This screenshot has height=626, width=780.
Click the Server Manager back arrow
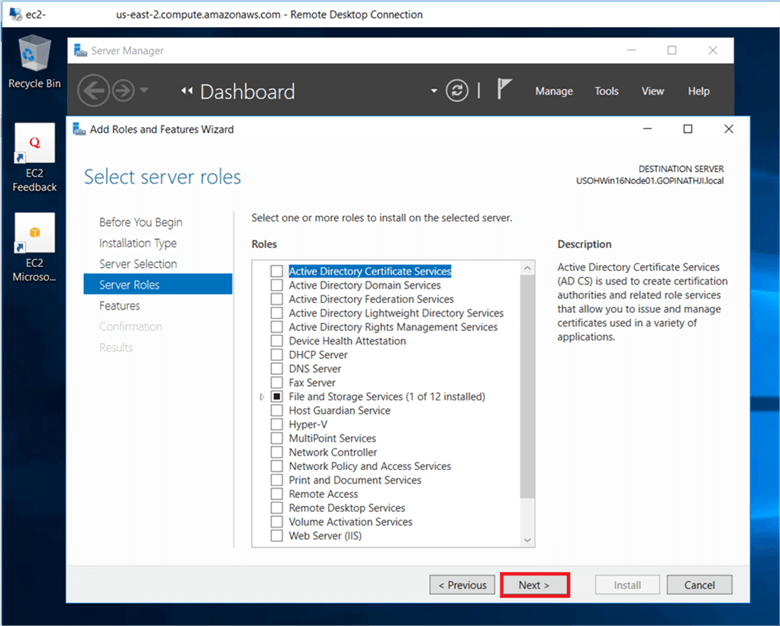(x=93, y=91)
